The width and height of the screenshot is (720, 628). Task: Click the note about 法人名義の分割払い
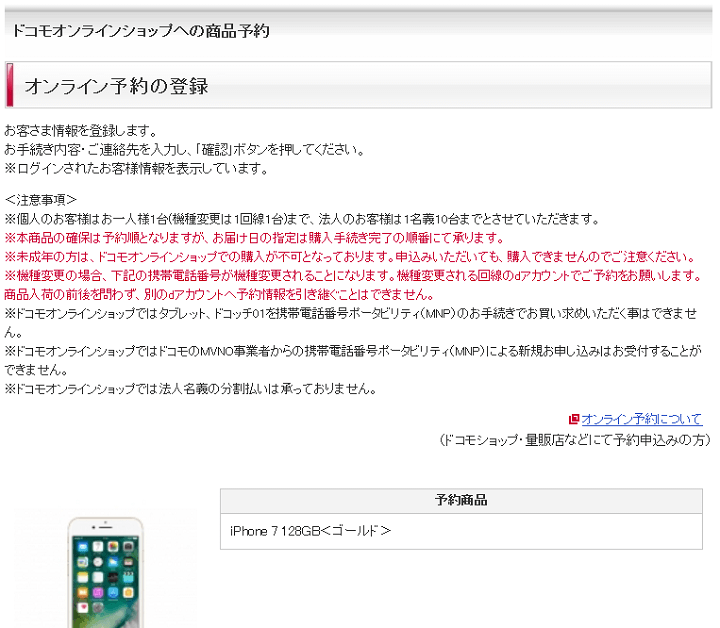[x=191, y=389]
